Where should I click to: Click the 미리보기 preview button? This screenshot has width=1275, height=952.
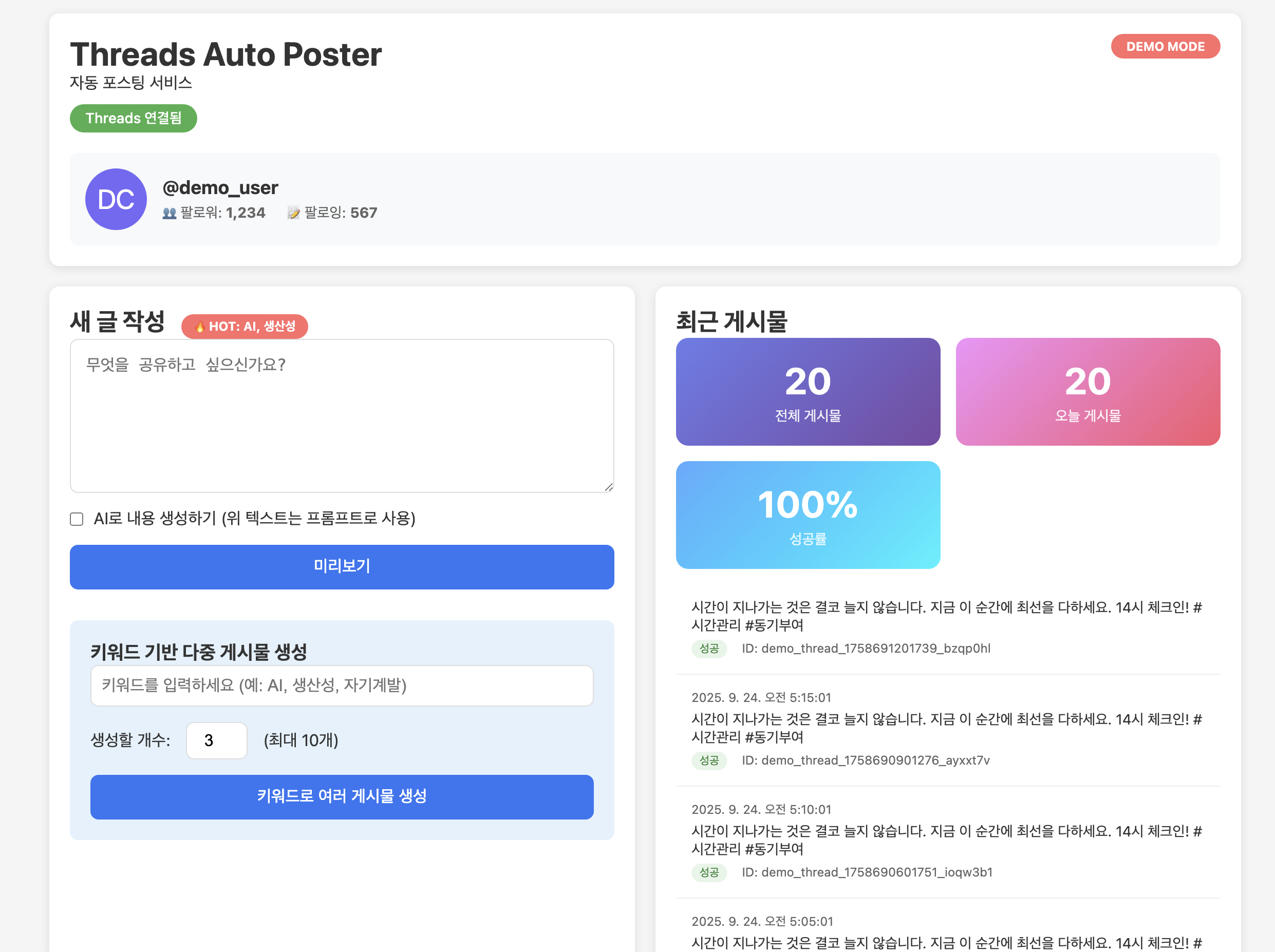[342, 566]
